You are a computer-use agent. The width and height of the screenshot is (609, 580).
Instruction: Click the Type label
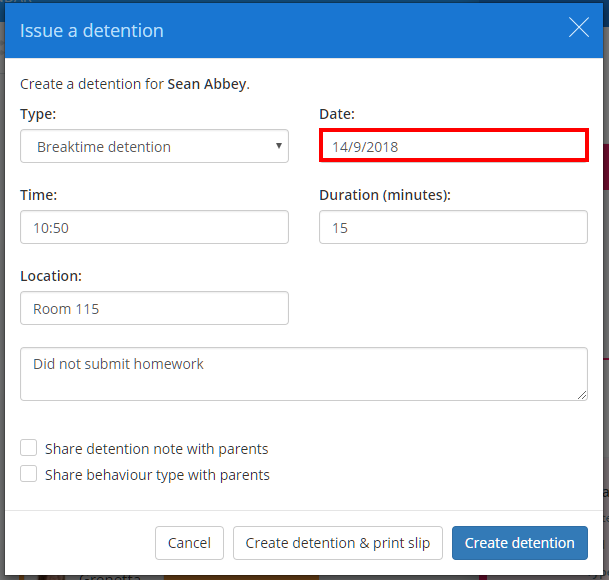(x=38, y=114)
